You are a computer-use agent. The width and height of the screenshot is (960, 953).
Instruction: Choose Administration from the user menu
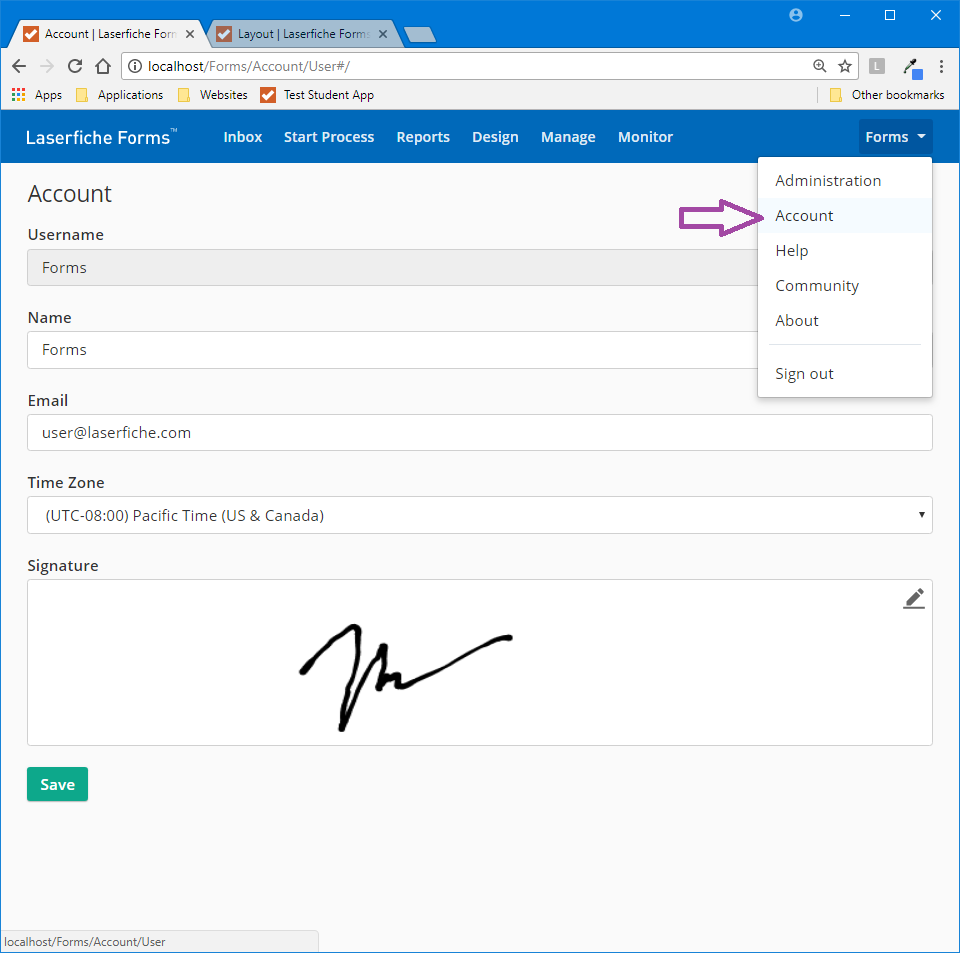pos(845,181)
